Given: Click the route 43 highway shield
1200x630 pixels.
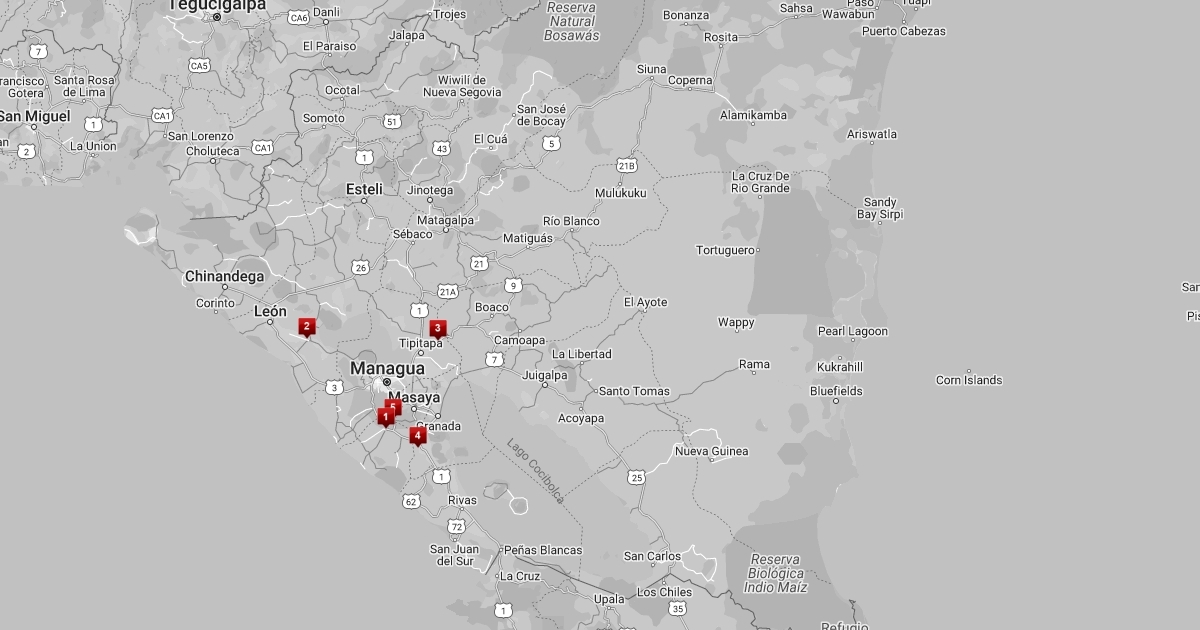Looking at the screenshot, I should pyautogui.click(x=441, y=148).
